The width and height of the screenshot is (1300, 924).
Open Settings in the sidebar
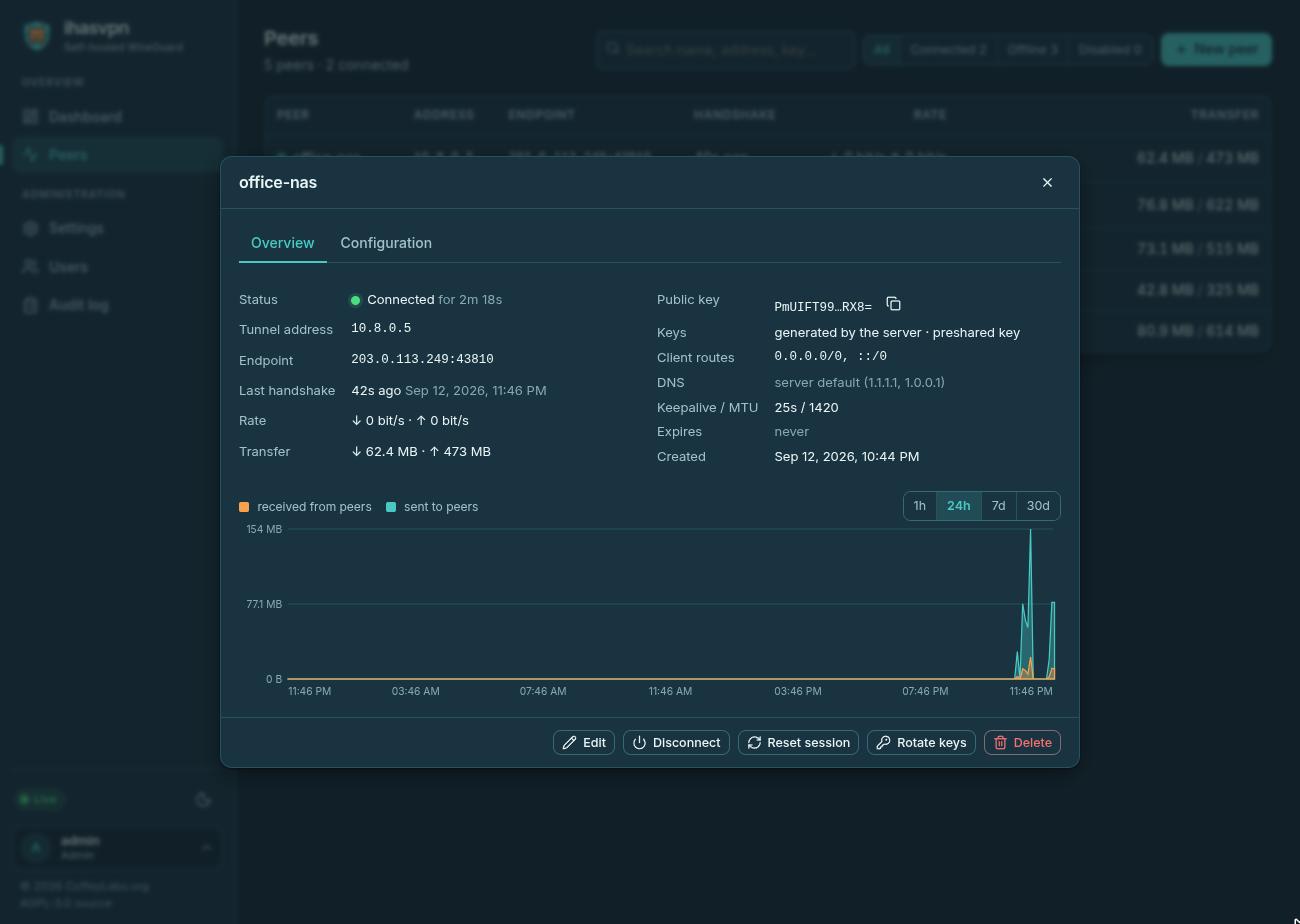(x=117, y=228)
